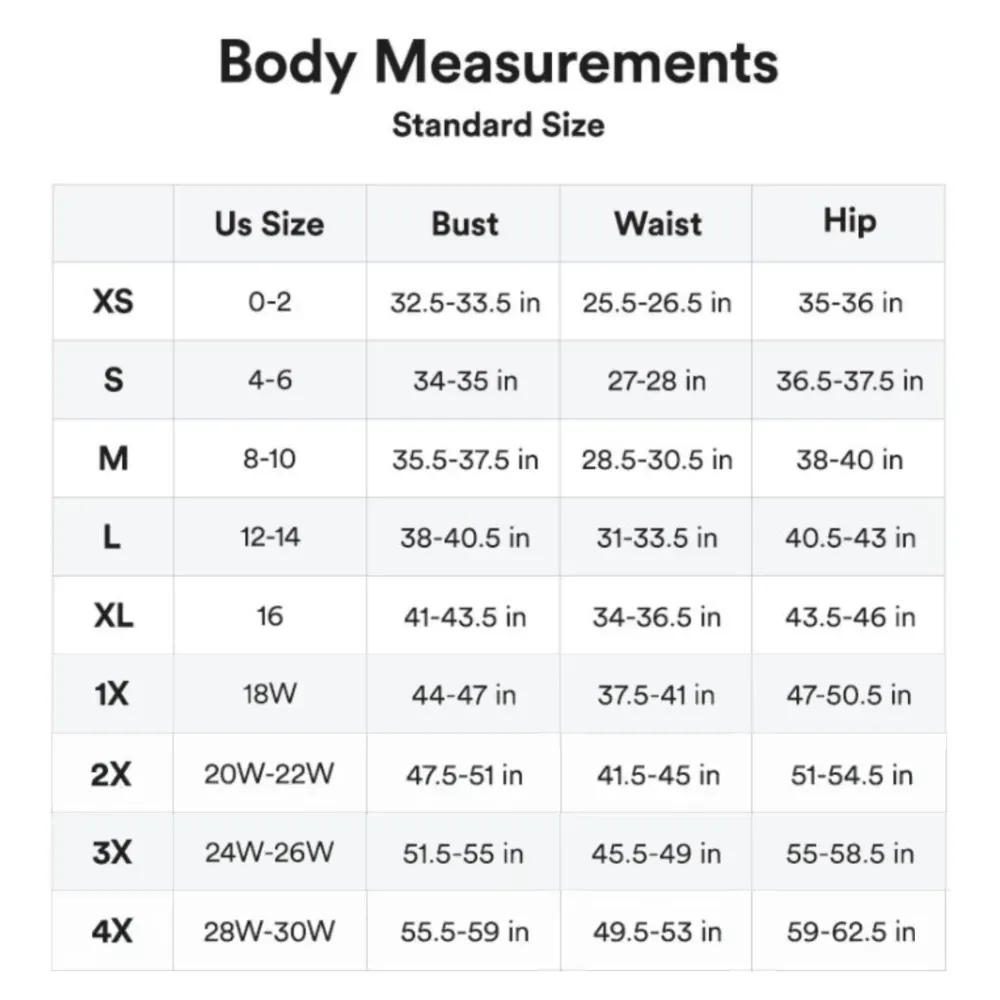
Task: Select the M size row label
Action: click(113, 459)
